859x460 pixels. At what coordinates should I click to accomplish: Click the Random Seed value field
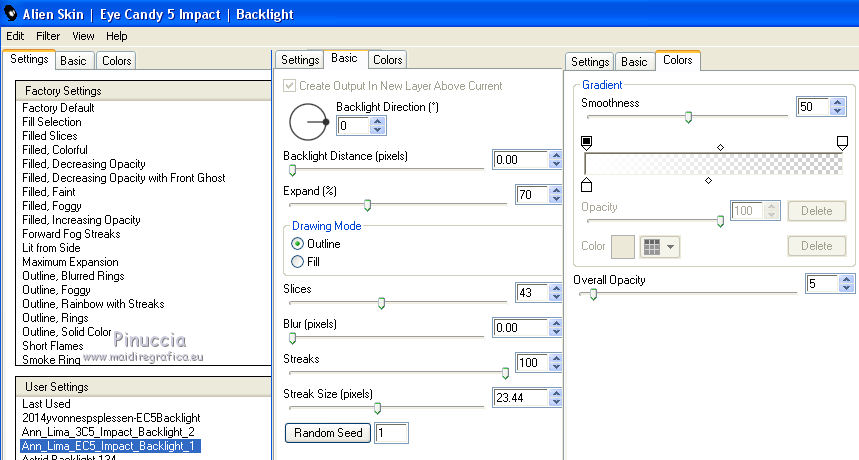pos(391,433)
